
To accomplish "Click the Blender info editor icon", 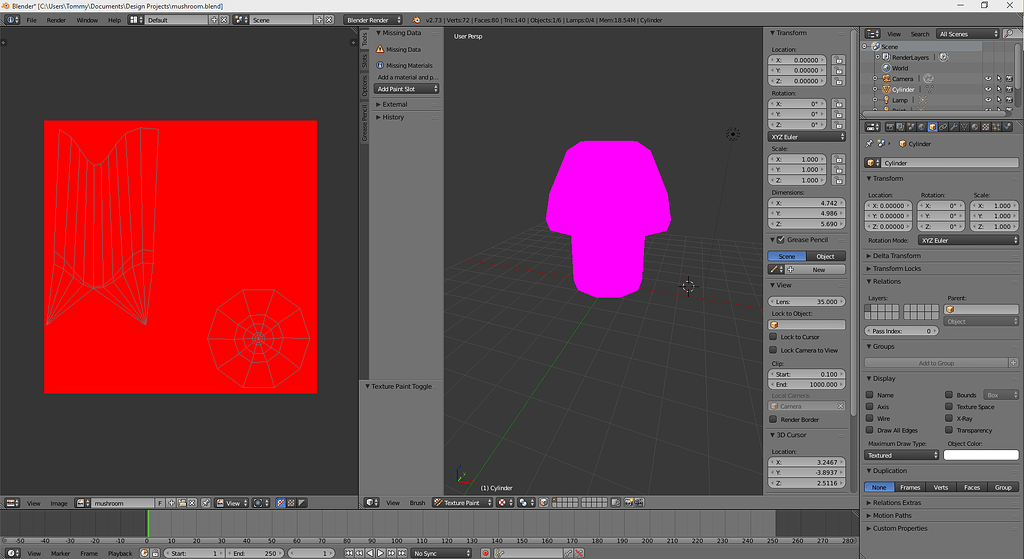I will click(x=12, y=20).
